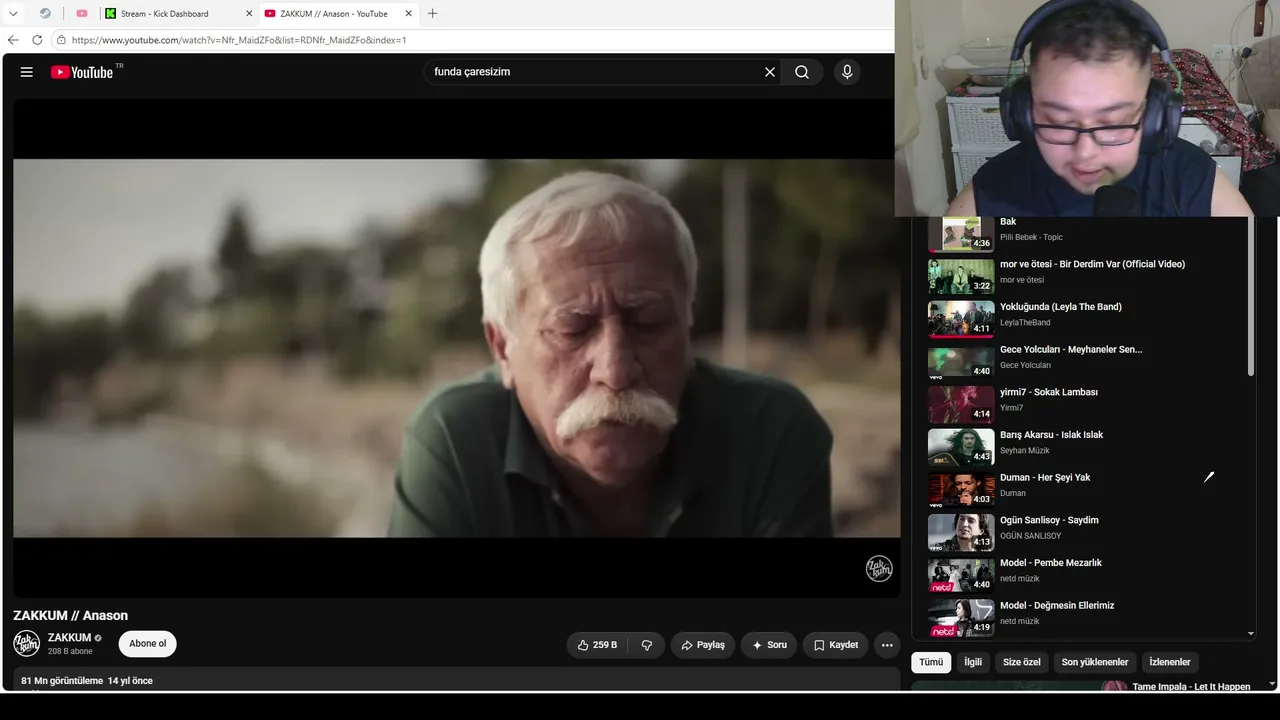Click the 'Pilli Bebek - Topic' channel text
Image resolution: width=1280 pixels, height=720 pixels.
[1031, 237]
